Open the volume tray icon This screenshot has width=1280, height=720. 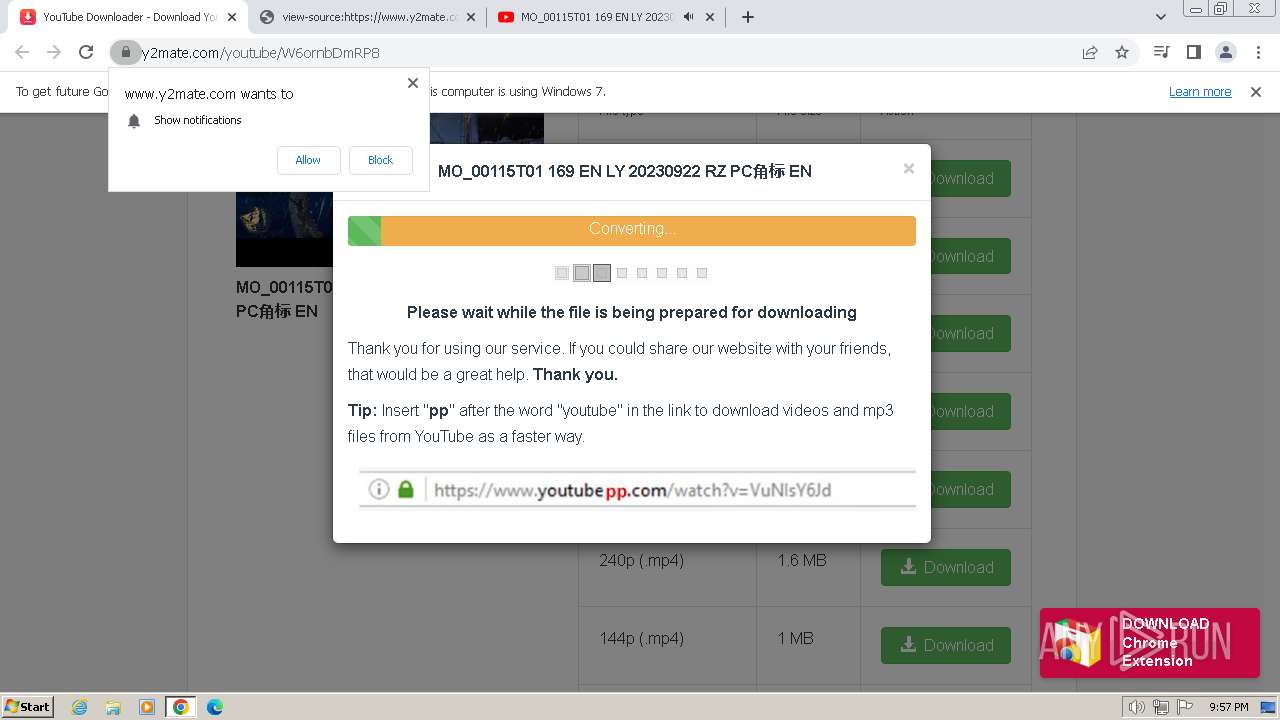(x=1136, y=707)
